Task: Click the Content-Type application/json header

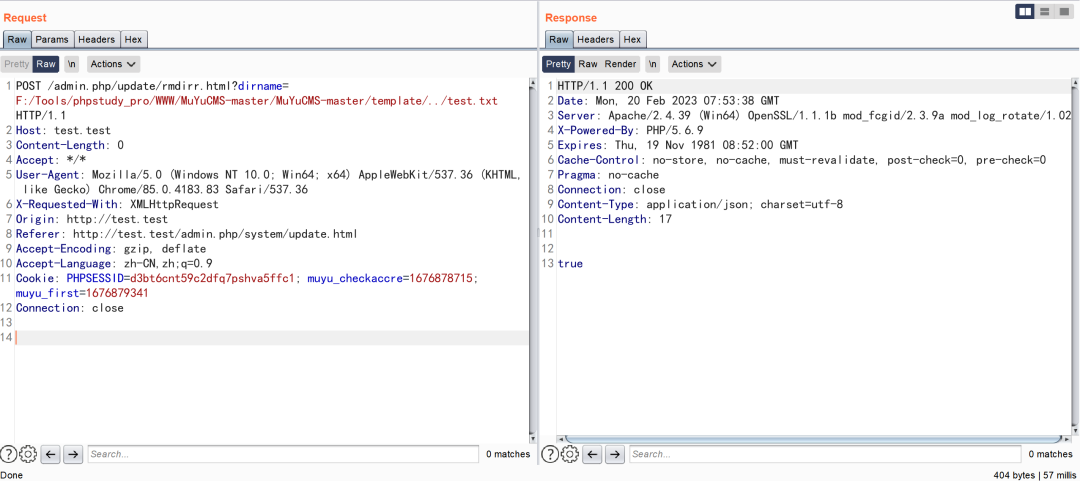Action: coord(700,204)
